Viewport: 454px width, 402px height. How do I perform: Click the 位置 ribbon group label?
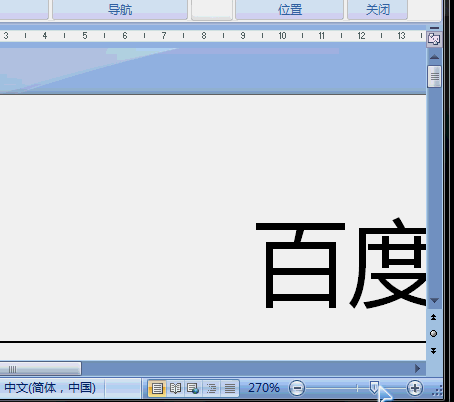[x=290, y=10]
